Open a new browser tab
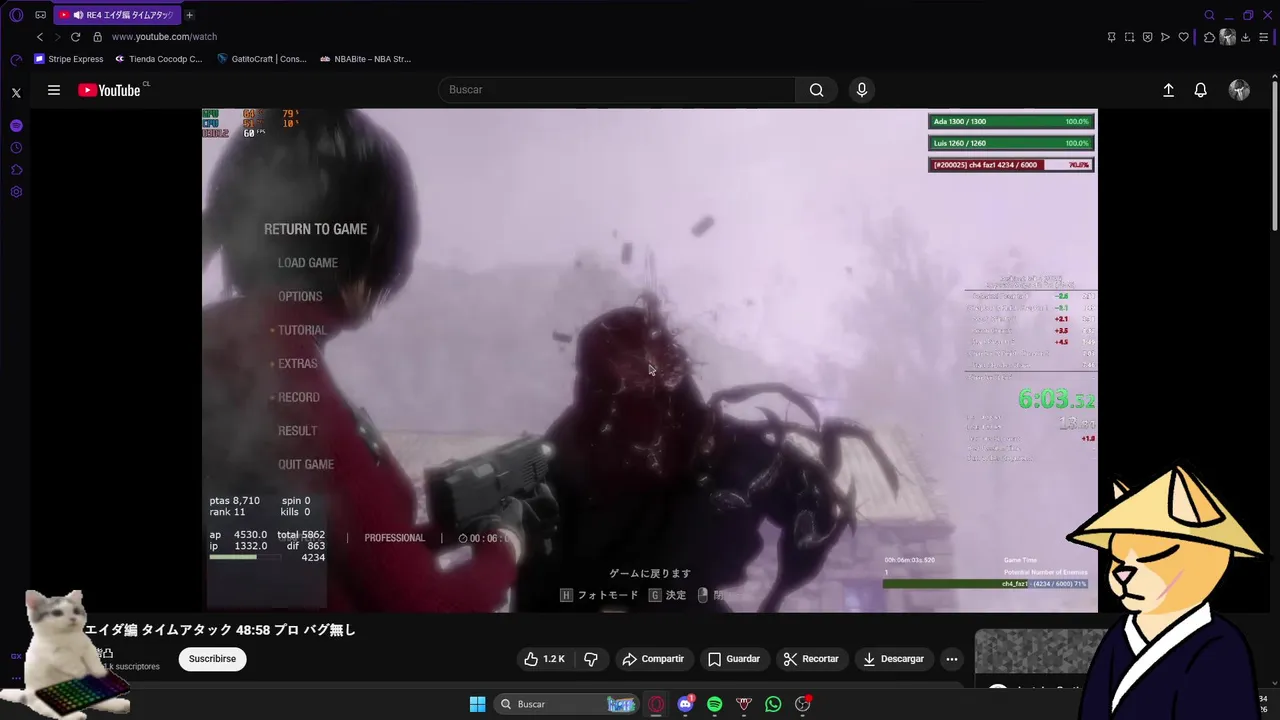This screenshot has width=1280, height=720. pos(189,15)
